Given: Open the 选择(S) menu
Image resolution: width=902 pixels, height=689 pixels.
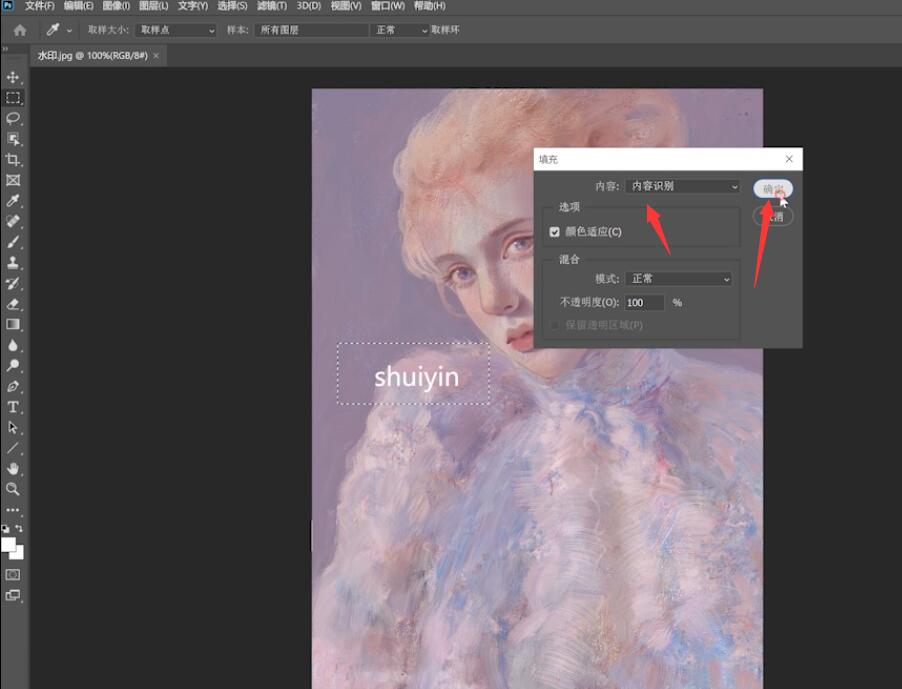Looking at the screenshot, I should coord(232,6).
